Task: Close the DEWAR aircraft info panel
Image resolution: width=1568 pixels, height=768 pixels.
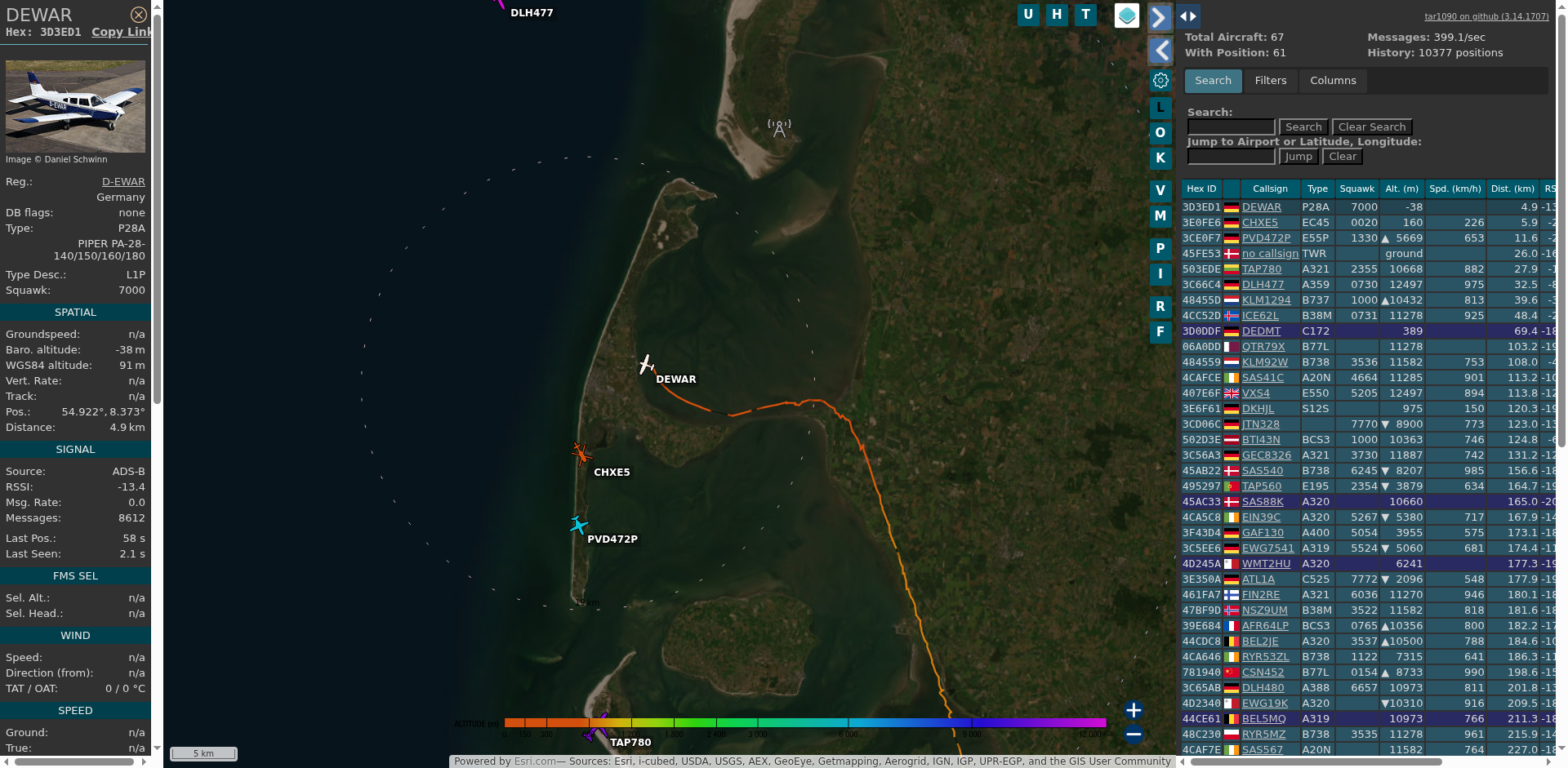Action: click(139, 15)
